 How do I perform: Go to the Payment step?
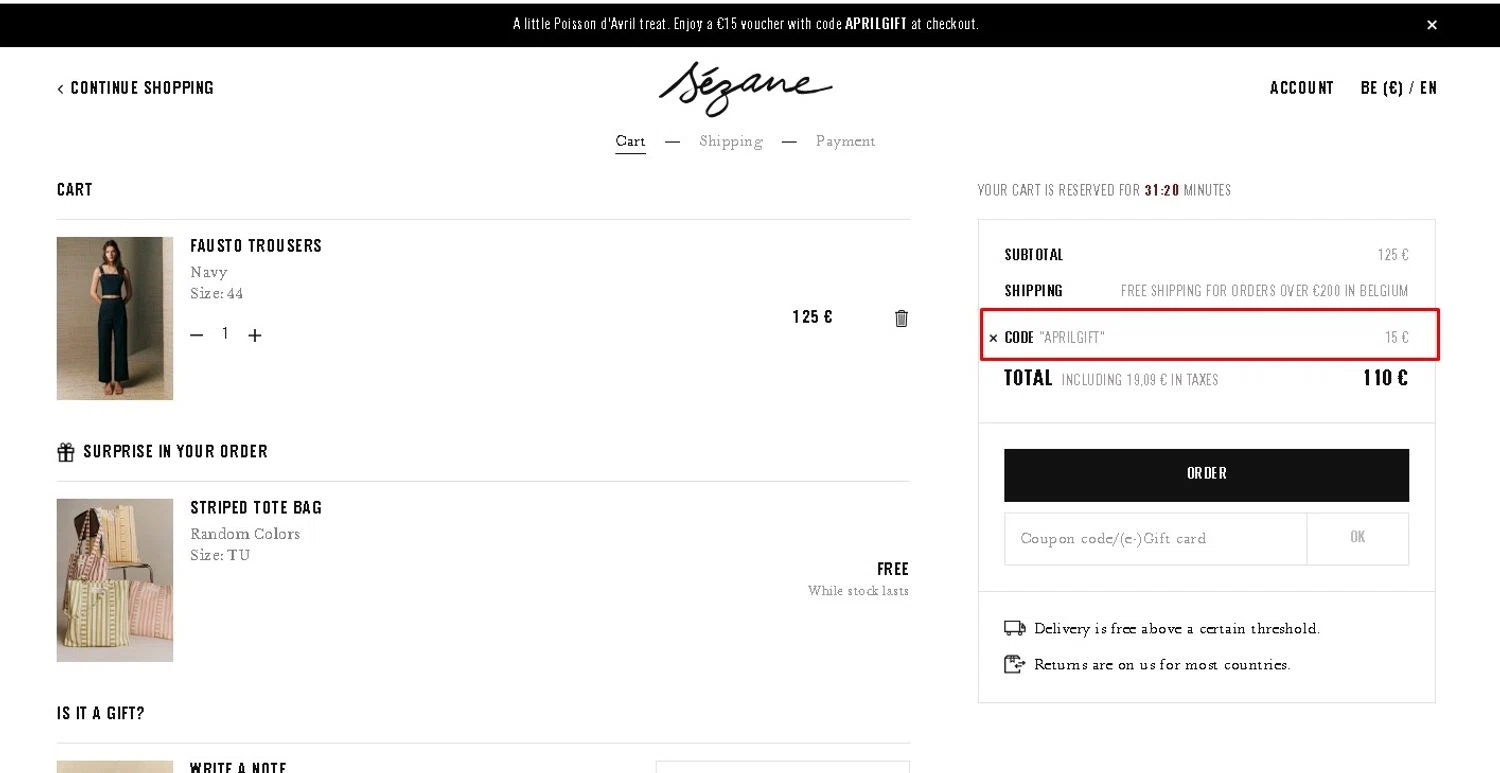[845, 141]
